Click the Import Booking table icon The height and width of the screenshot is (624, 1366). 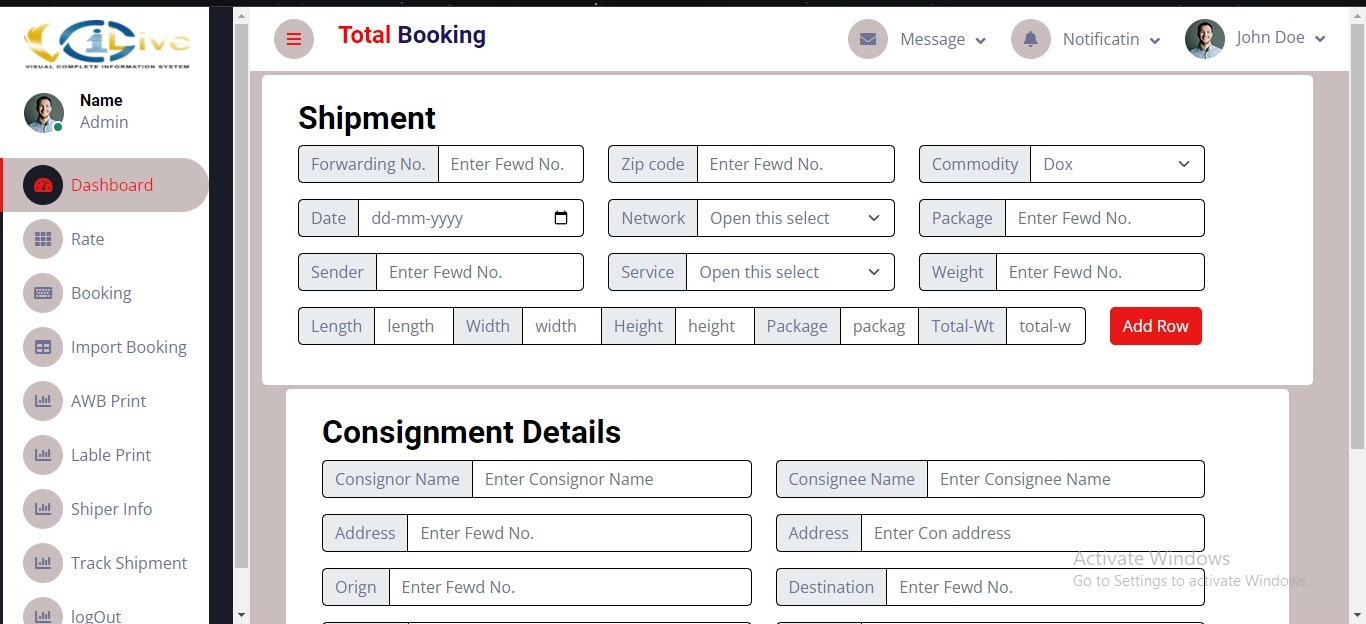[43, 347]
